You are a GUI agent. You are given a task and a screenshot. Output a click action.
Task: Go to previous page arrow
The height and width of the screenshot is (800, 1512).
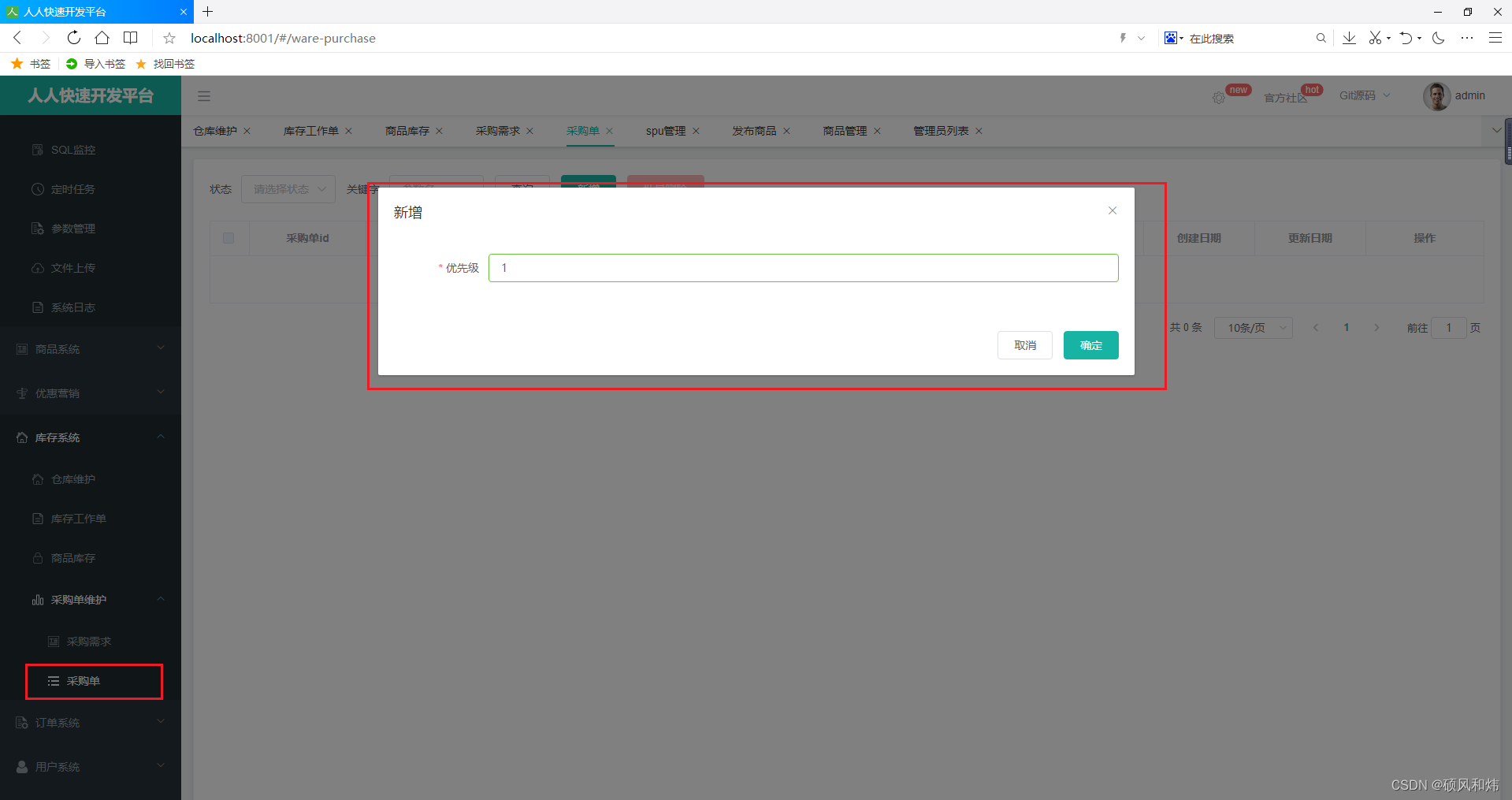coord(1316,328)
